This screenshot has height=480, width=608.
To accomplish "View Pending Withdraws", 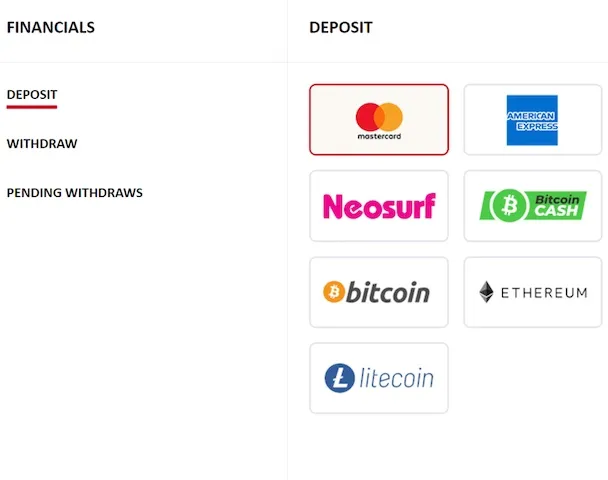I will (x=75, y=193).
